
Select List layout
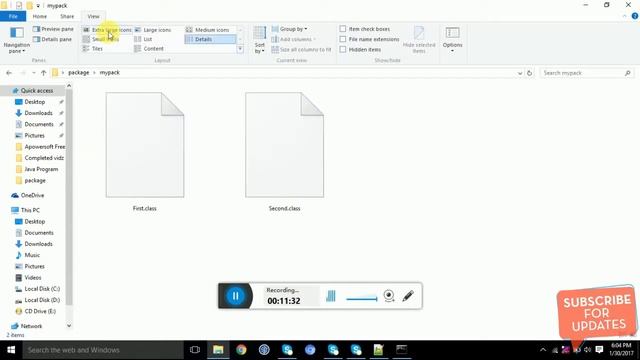click(x=144, y=39)
